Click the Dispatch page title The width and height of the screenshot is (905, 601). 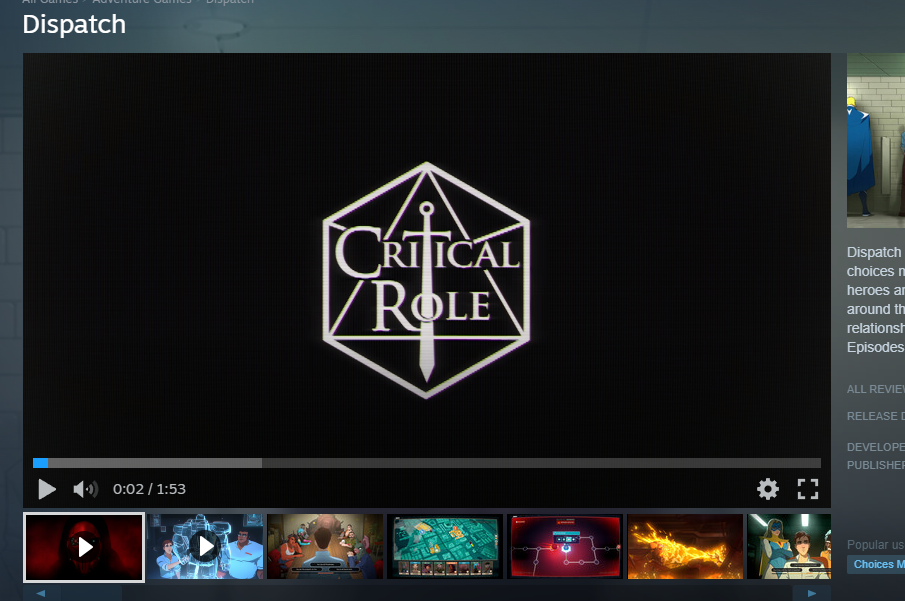coord(74,25)
